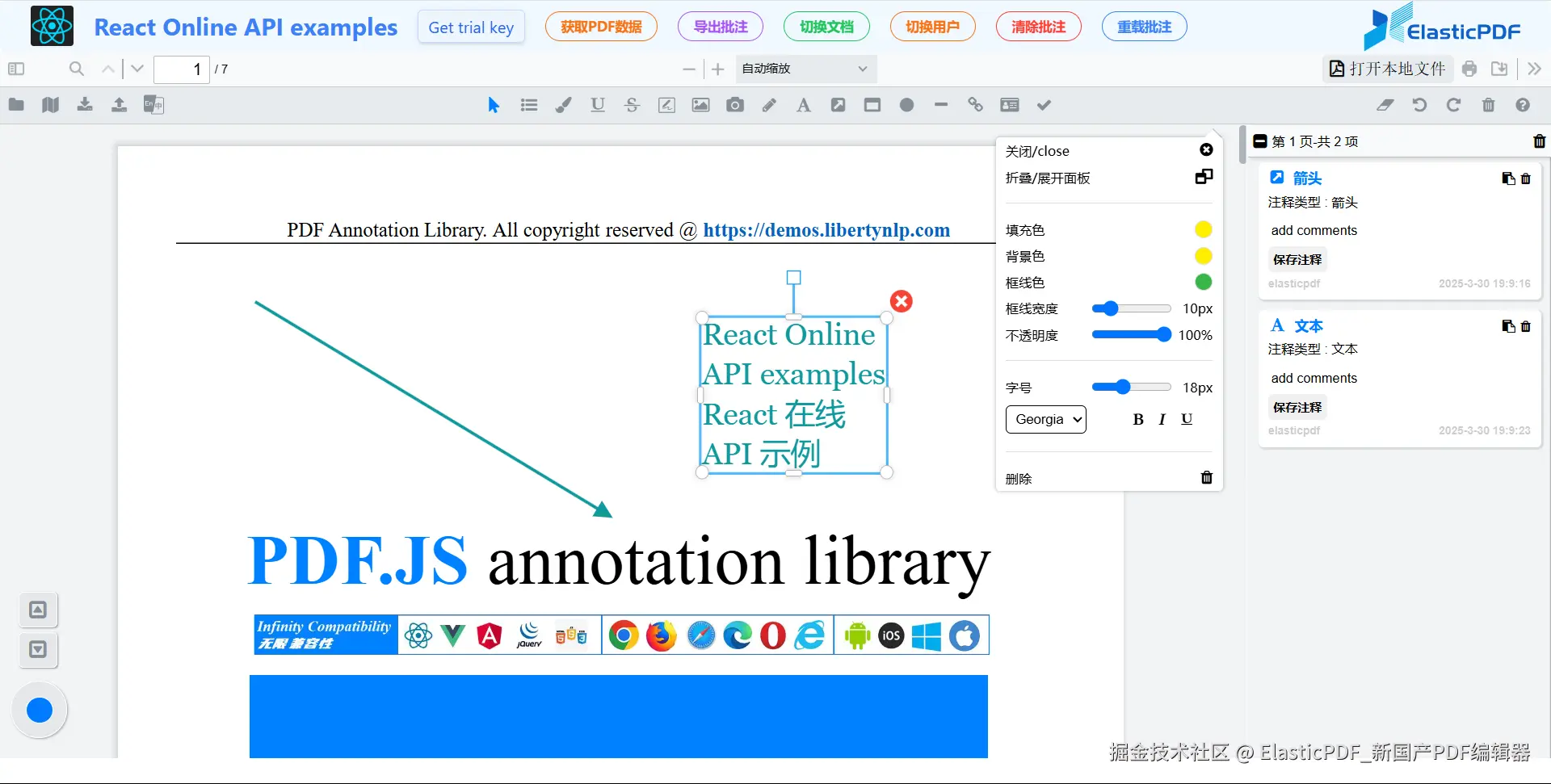Pick the background color (背景色) swatch
The height and width of the screenshot is (784, 1551).
point(1204,256)
